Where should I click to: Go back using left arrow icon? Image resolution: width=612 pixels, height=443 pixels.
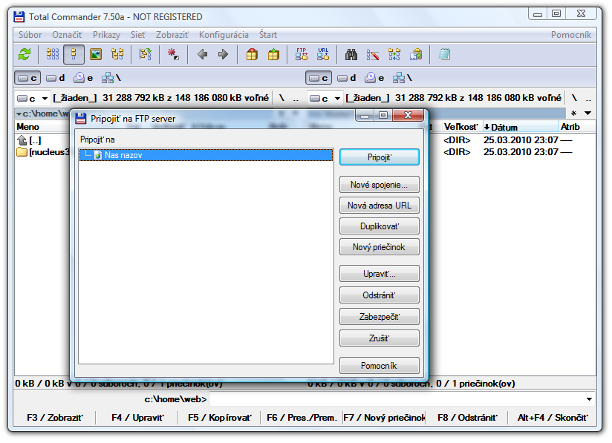pos(202,54)
